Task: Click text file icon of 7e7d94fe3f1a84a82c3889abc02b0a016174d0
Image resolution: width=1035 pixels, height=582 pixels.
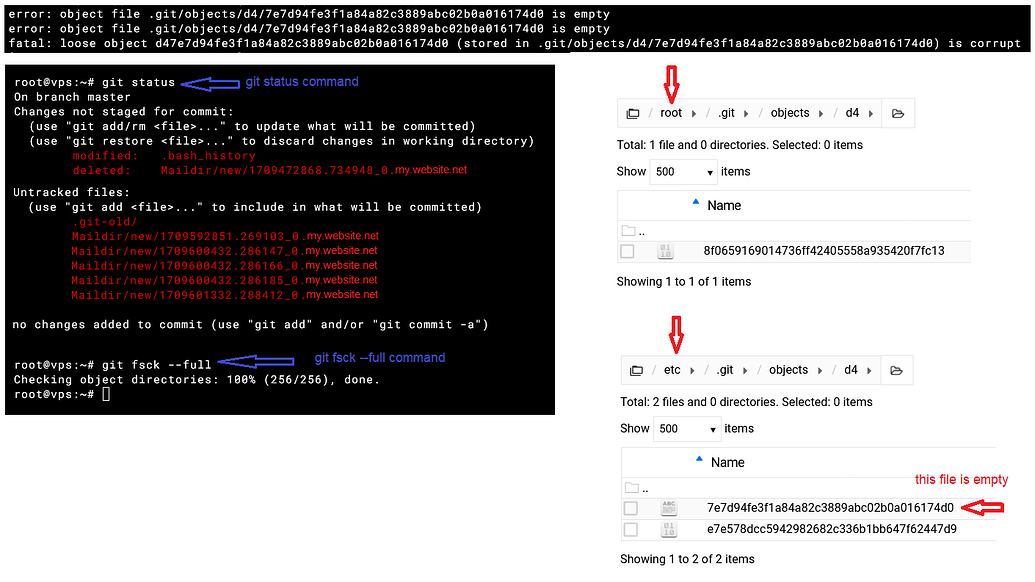Action: click(669, 507)
